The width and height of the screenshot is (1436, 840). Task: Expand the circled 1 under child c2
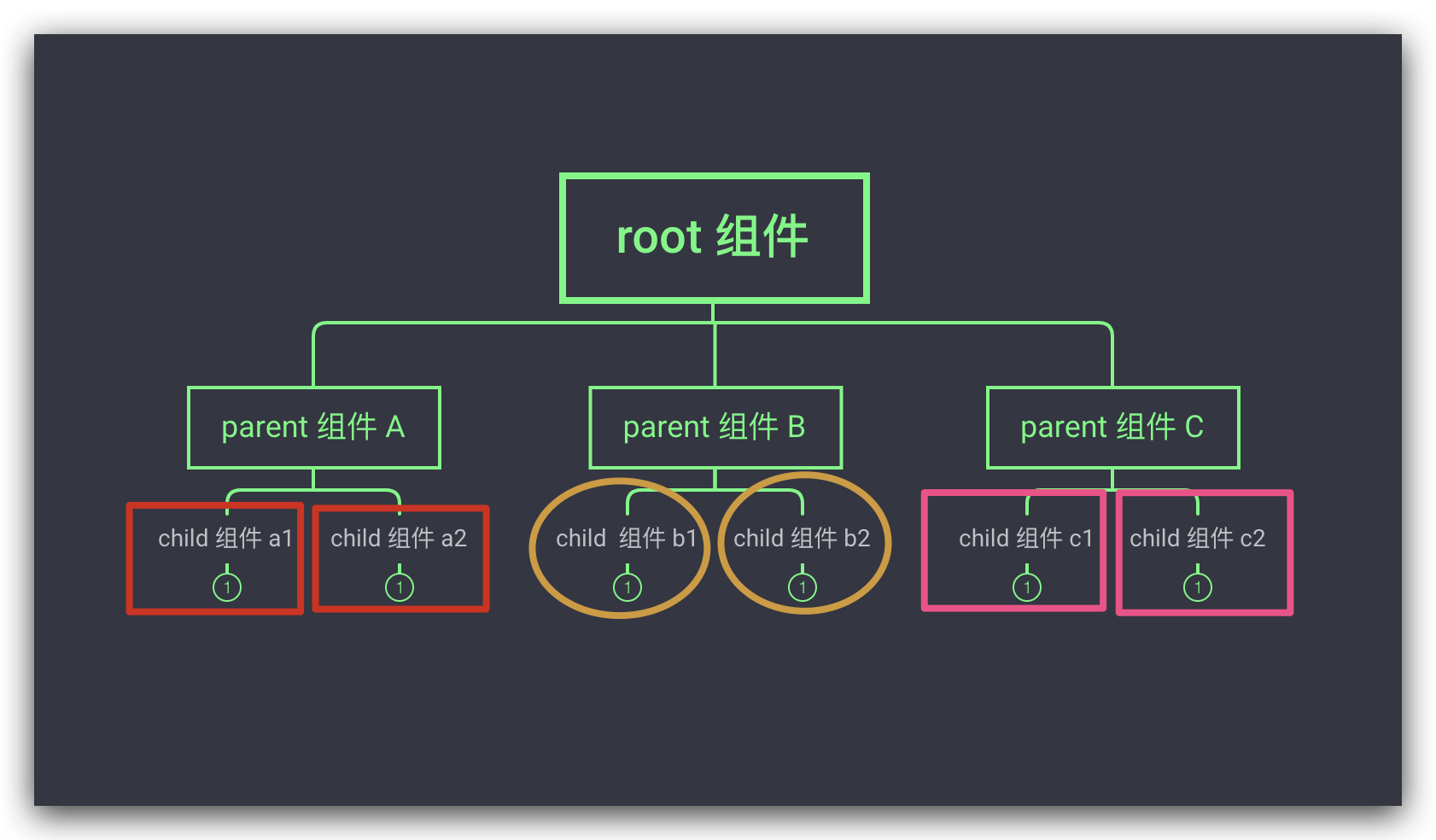[x=1198, y=587]
